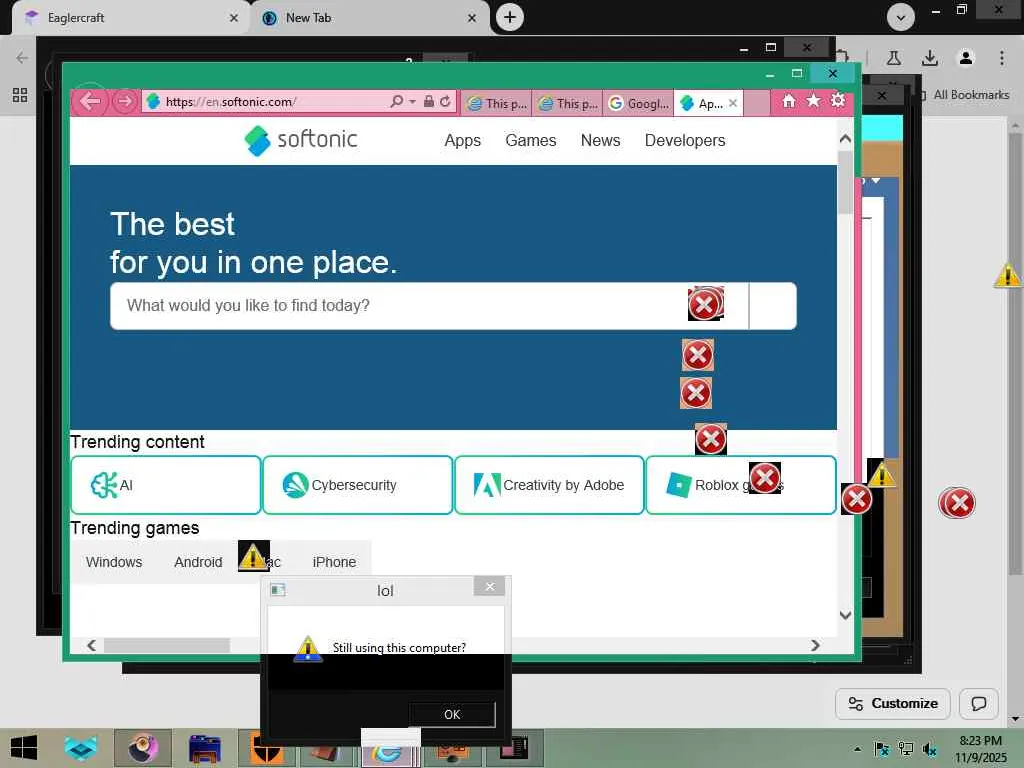Close the lol dialog
The height and width of the screenshot is (768, 1024).
coord(490,586)
